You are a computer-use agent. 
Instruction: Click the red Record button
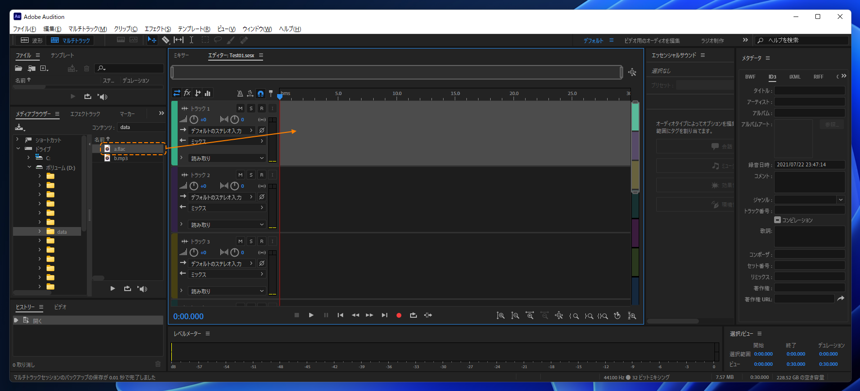[x=399, y=315]
